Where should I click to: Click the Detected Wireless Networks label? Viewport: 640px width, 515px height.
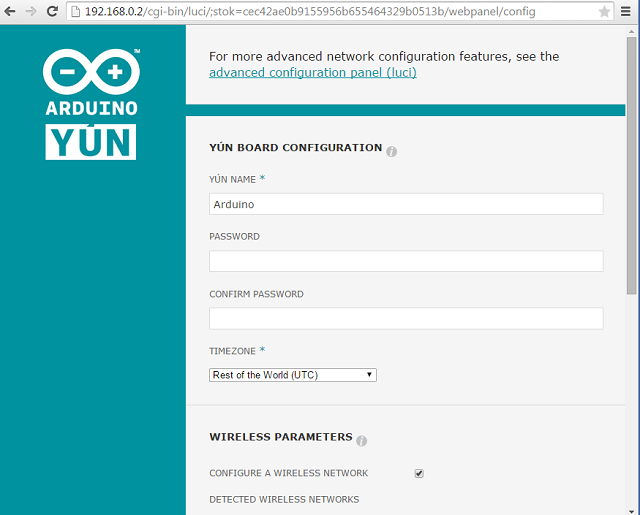[284, 499]
